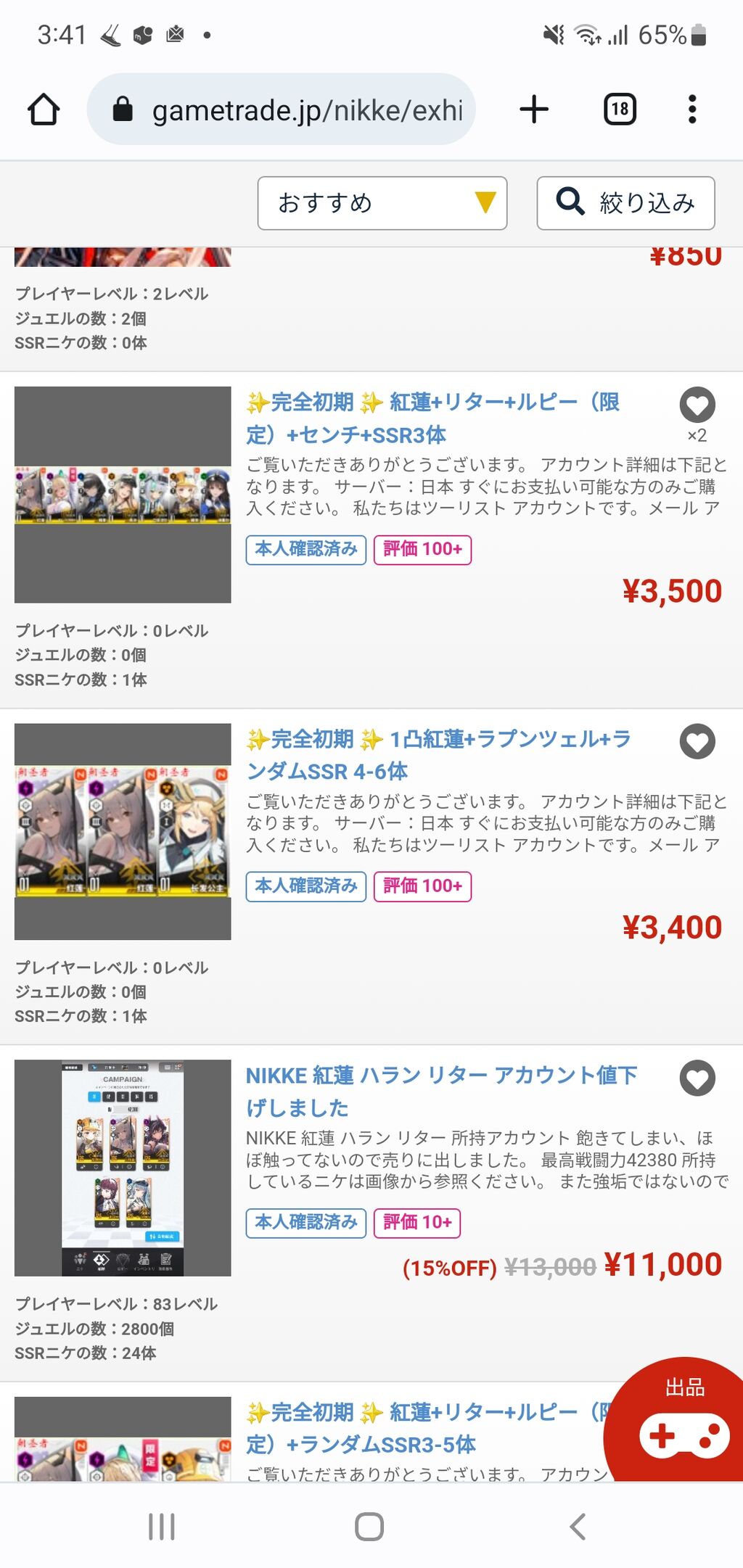
Task: Click the 評価 100+ badge on ¥3,400 listing
Action: [x=422, y=886]
